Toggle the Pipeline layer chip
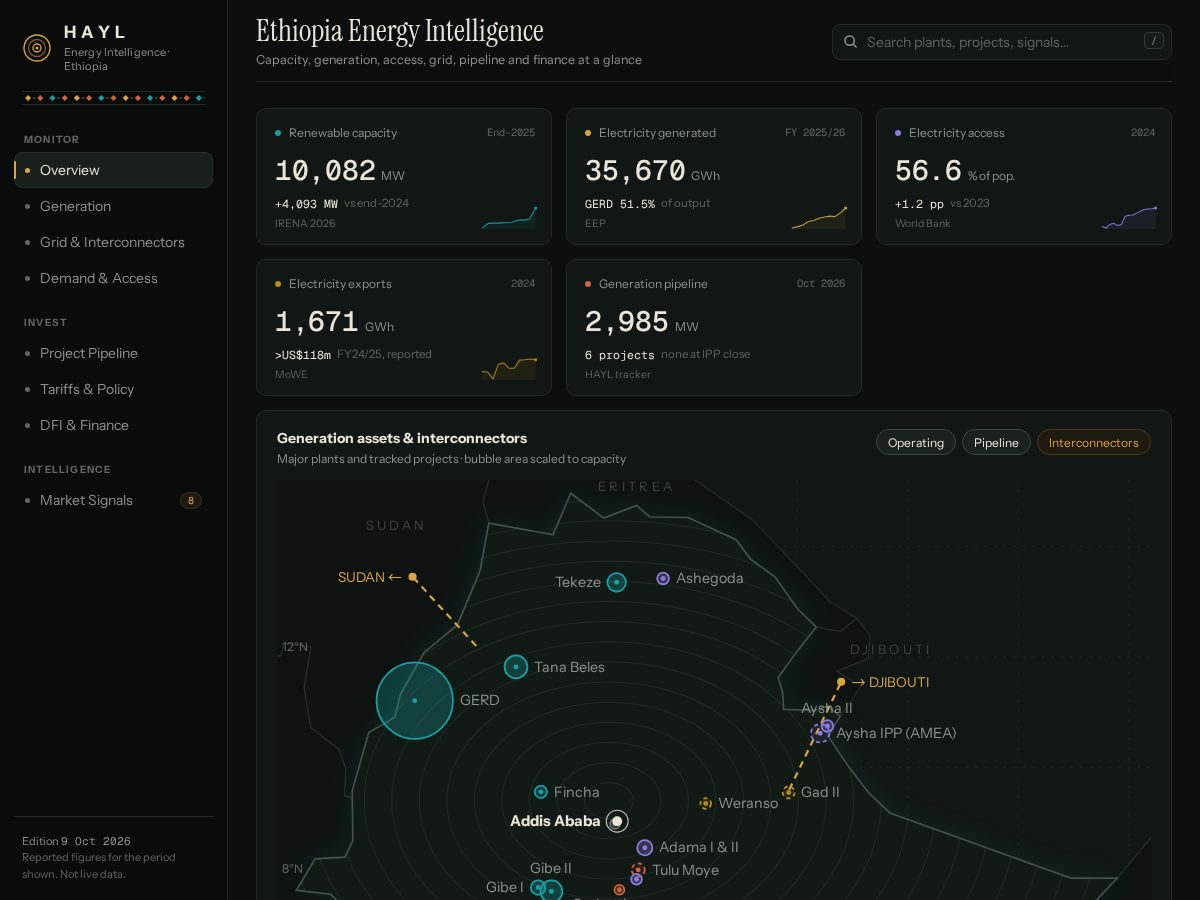Viewport: 1200px width, 900px height. tap(996, 442)
